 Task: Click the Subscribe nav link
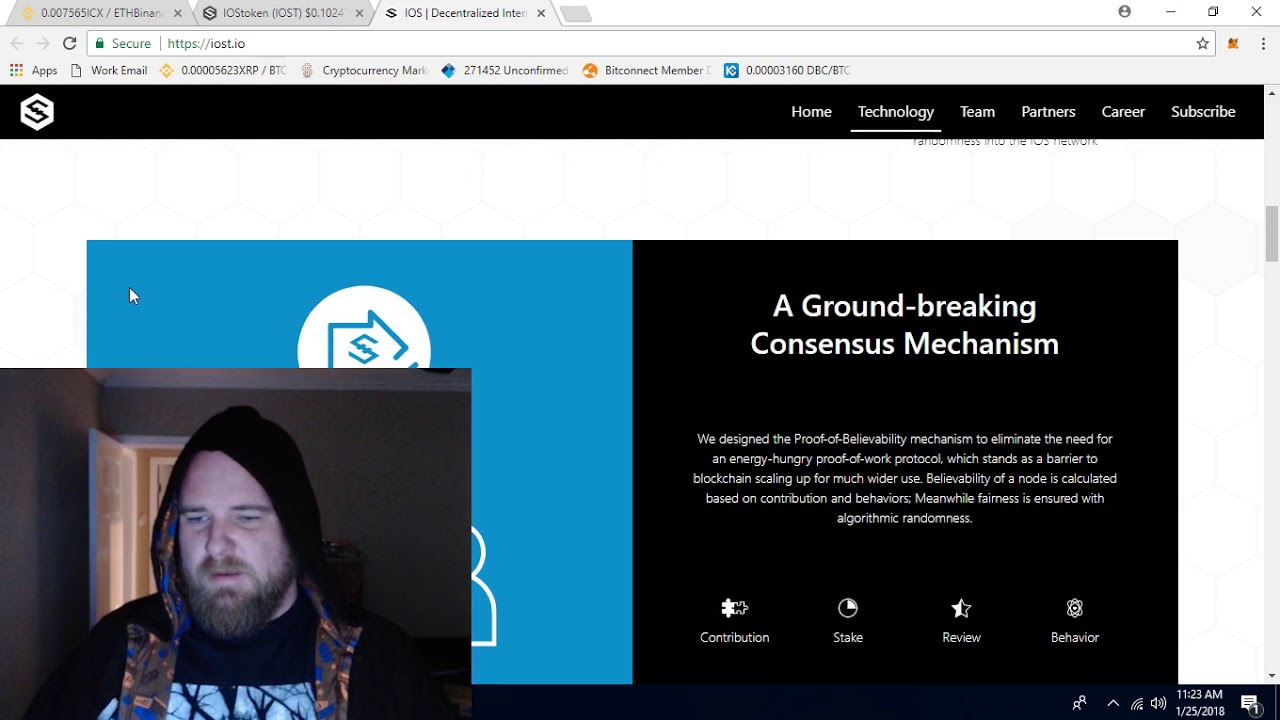point(1203,112)
